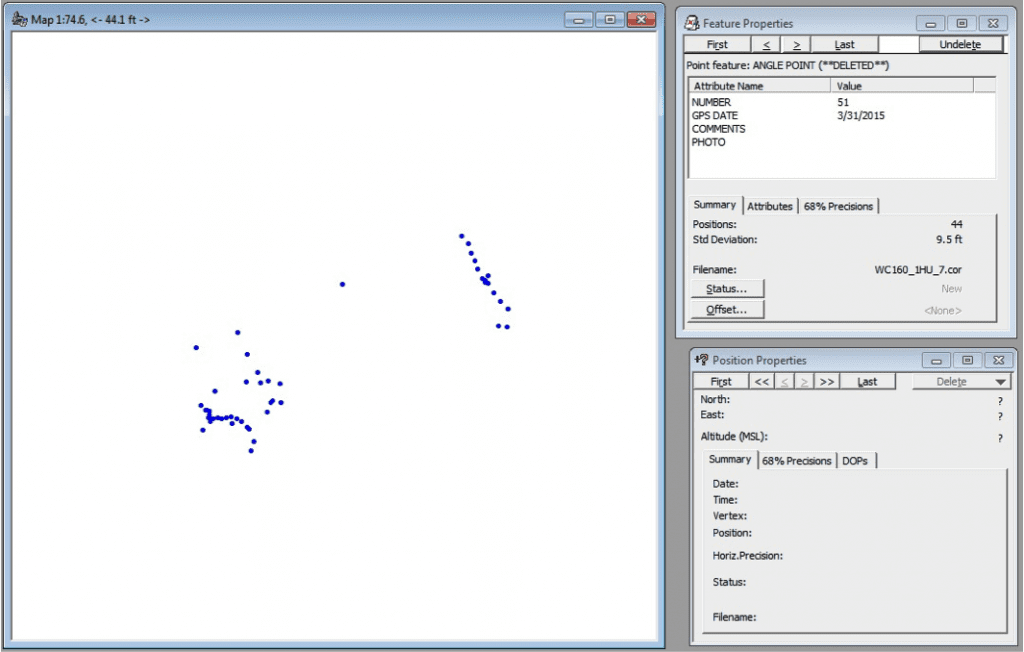The image size is (1024, 652).
Task: Close the Position Properties window
Action: pos(999,360)
